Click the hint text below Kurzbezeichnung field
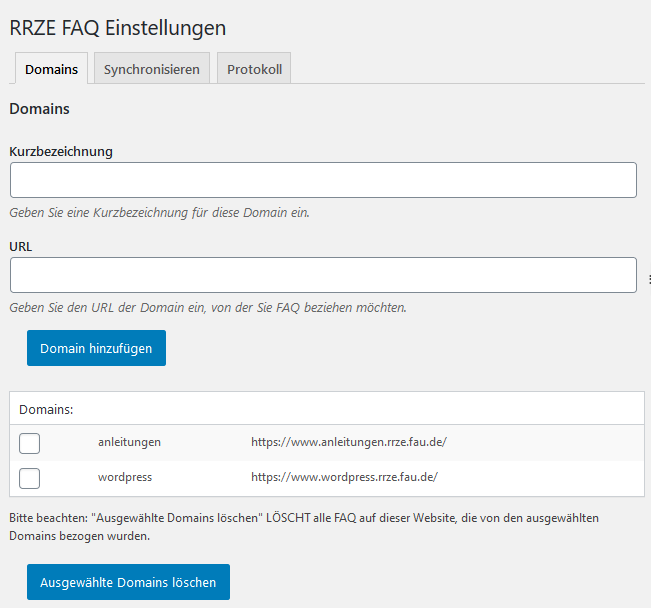This screenshot has height=608, width=651. (x=159, y=213)
